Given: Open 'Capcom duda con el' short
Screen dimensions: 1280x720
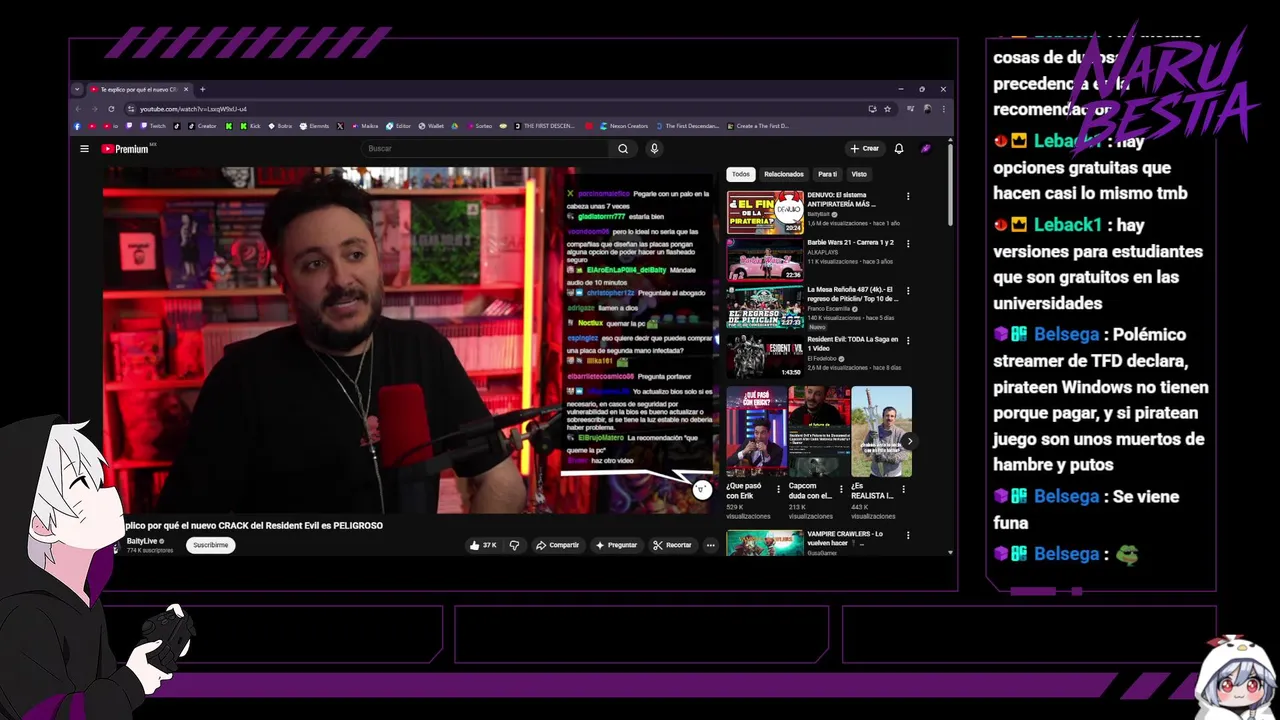Looking at the screenshot, I should pos(819,431).
